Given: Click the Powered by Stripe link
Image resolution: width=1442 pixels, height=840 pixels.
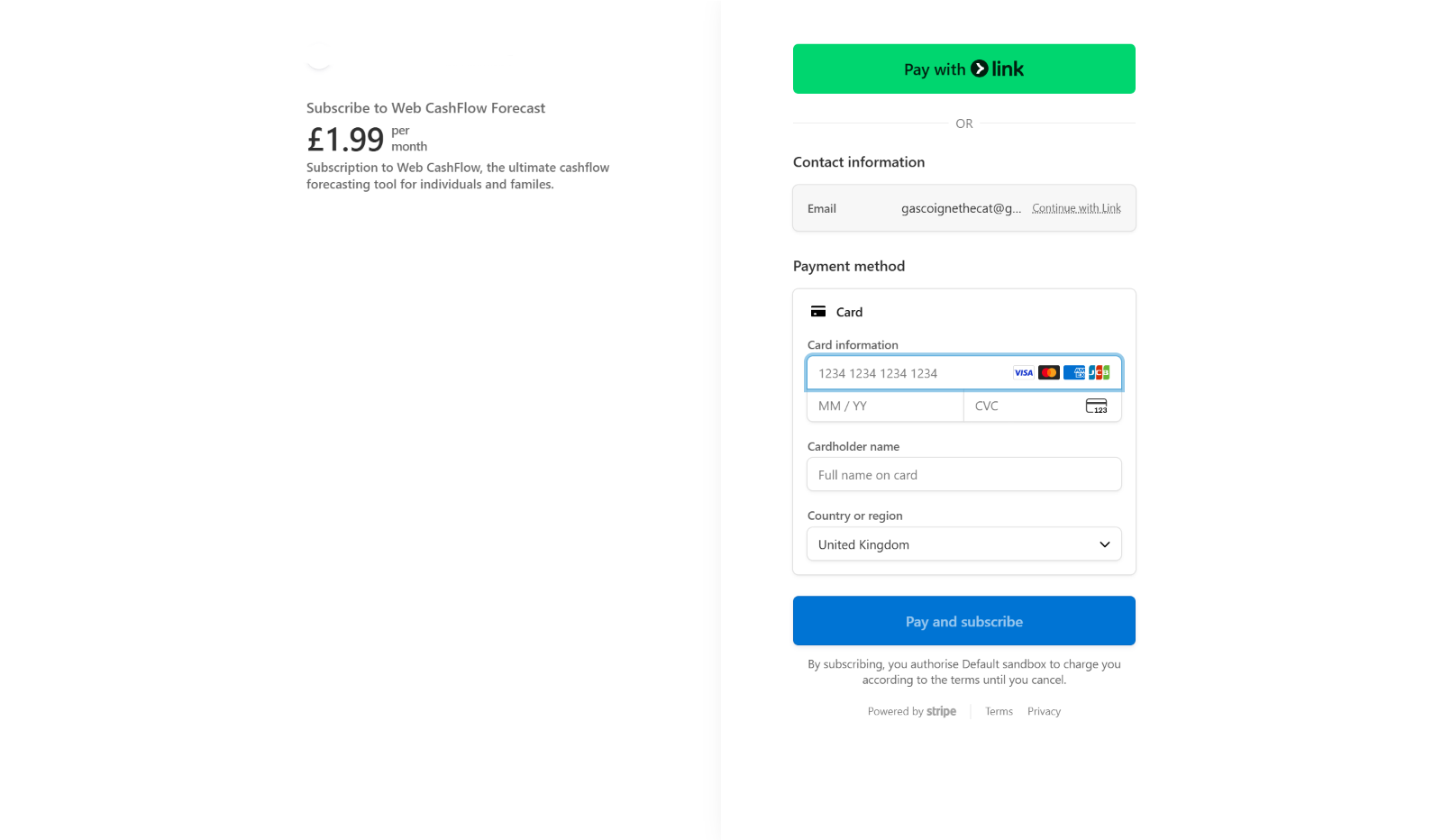Looking at the screenshot, I should coord(912,712).
